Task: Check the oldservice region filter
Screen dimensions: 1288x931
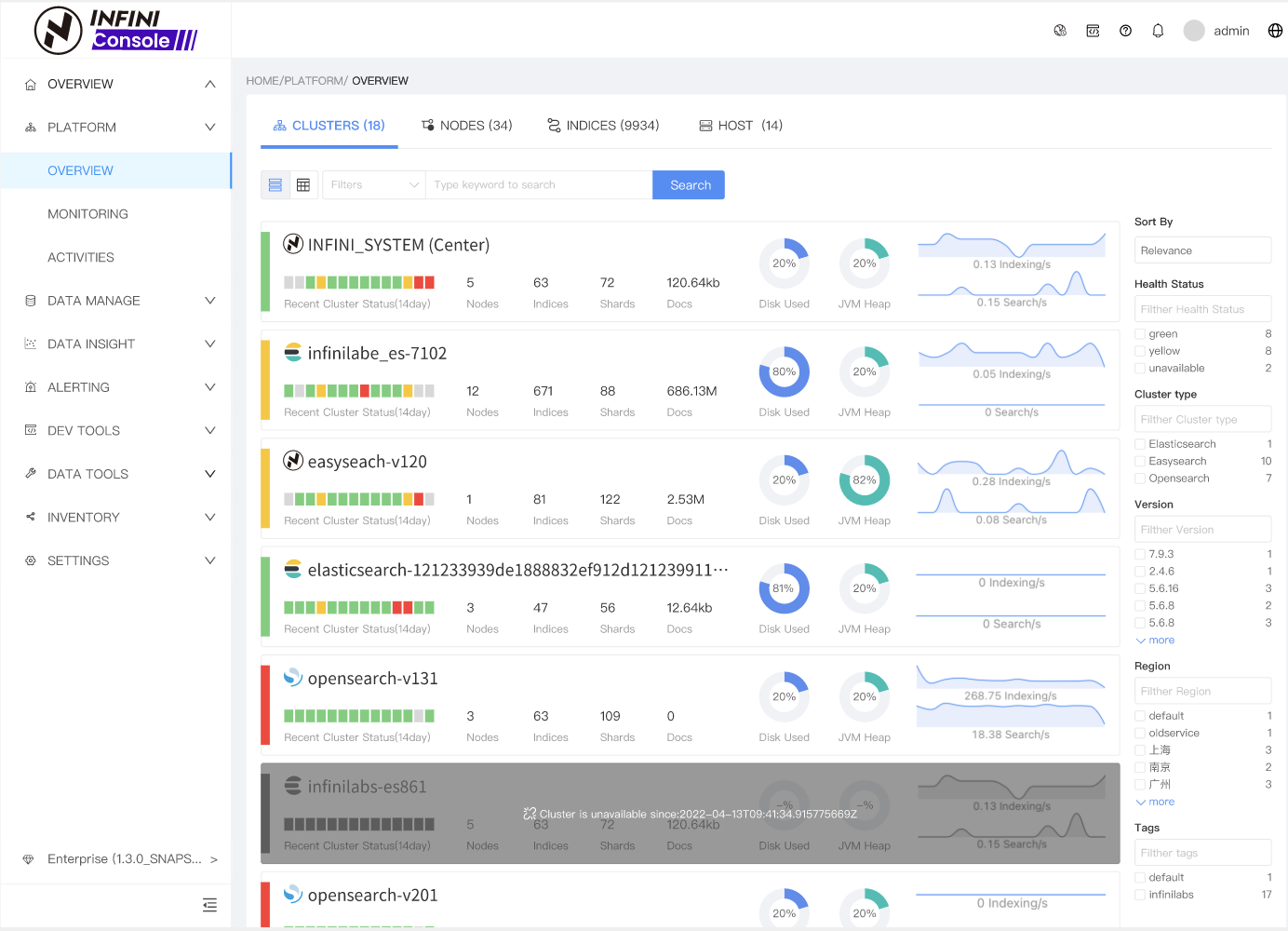Action: (1140, 734)
